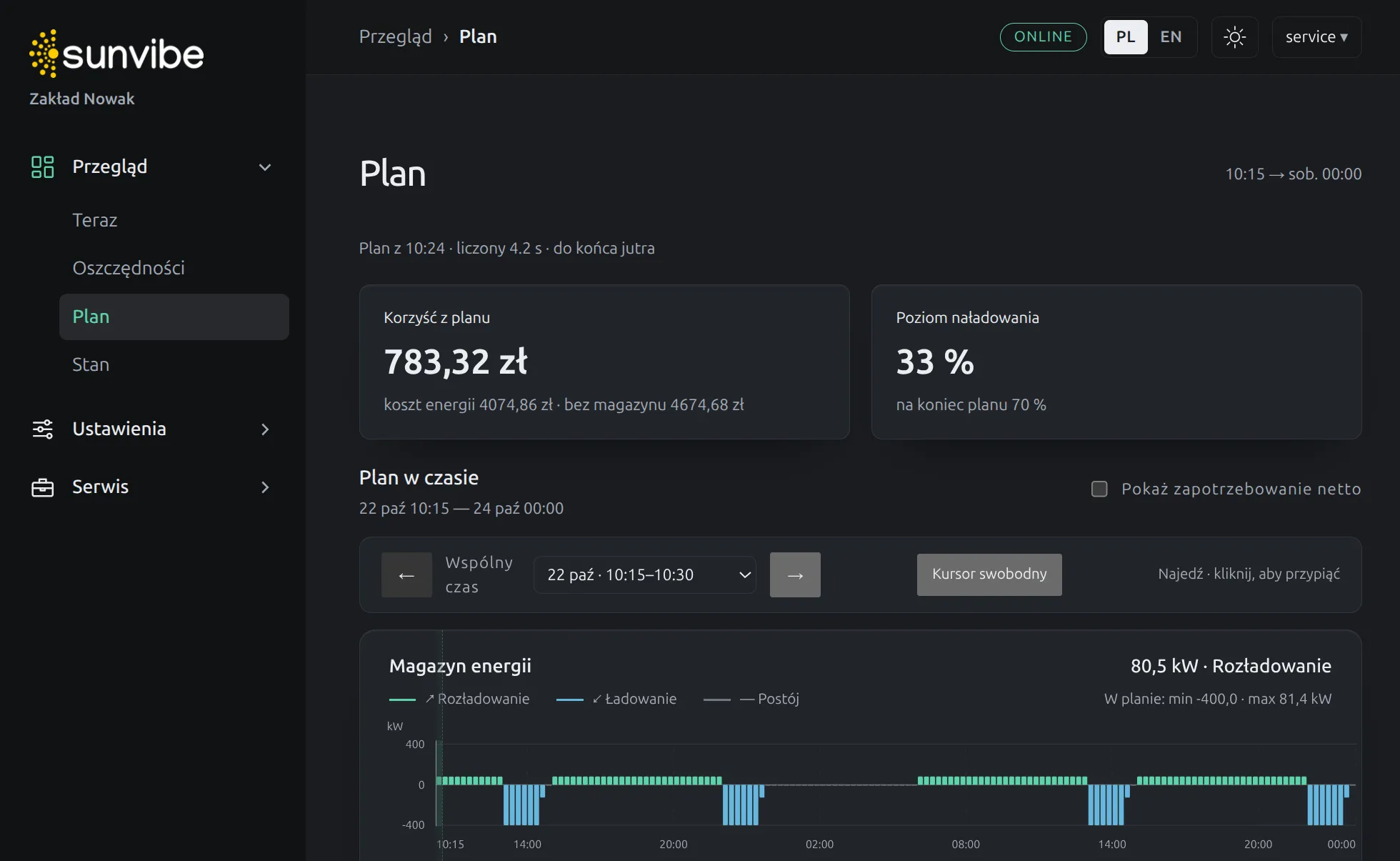Click the Magazyn energii chart title
1400x861 pixels.
[x=460, y=666]
